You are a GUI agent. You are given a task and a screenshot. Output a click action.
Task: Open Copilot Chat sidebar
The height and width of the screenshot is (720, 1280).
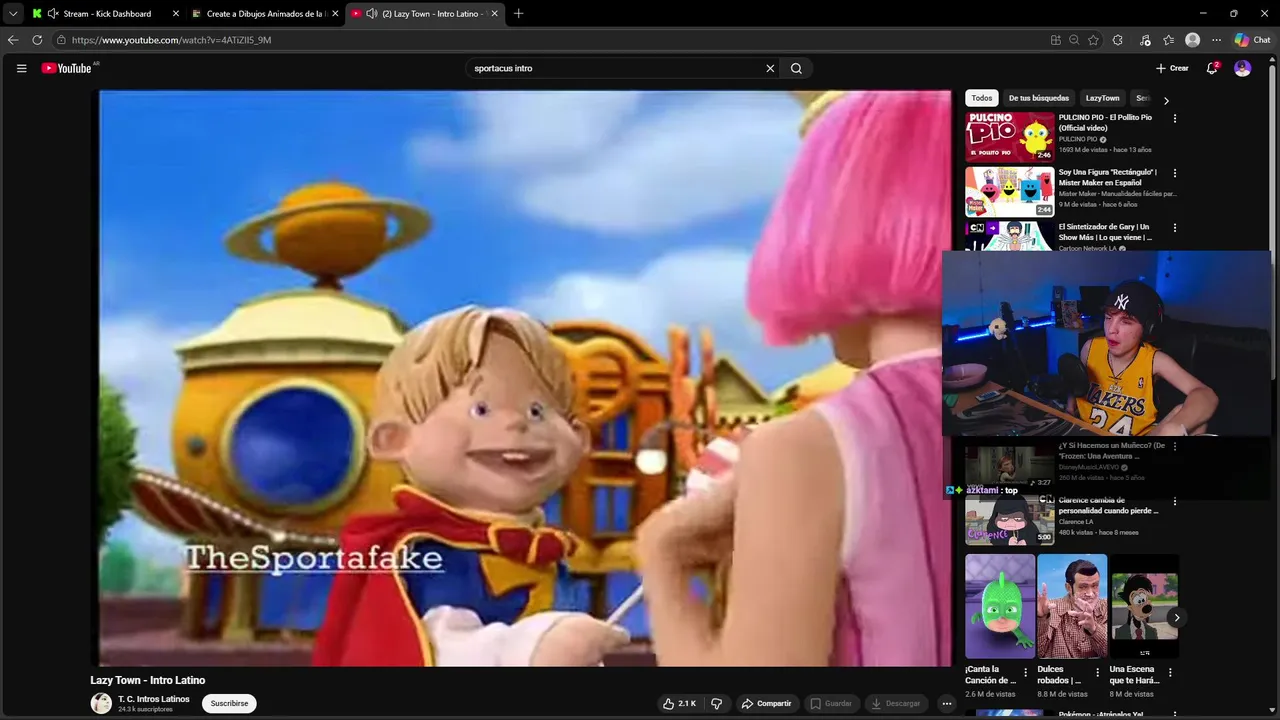point(1252,40)
